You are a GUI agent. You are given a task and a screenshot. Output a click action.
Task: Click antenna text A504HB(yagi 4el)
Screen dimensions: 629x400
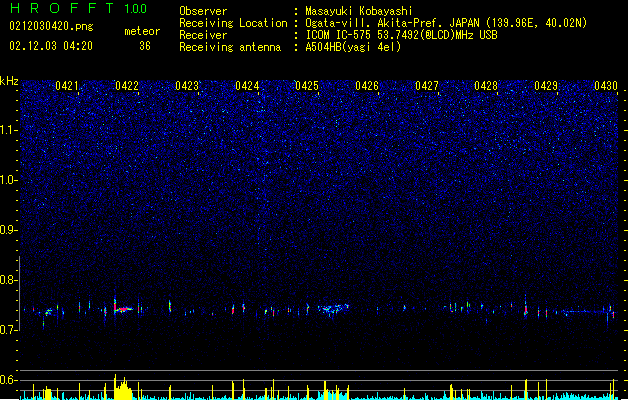pyautogui.click(x=353, y=47)
